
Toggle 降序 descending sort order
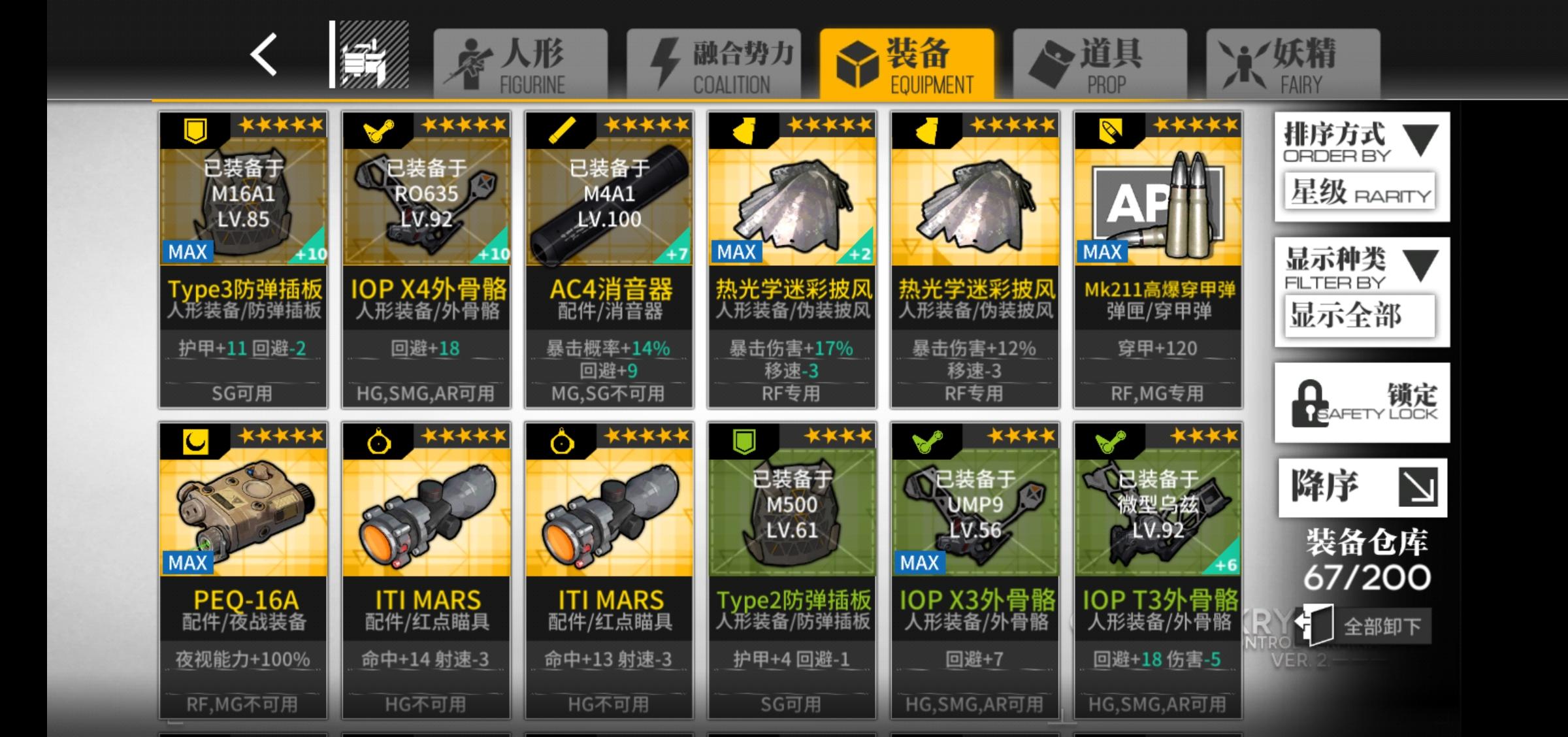coord(1363,487)
